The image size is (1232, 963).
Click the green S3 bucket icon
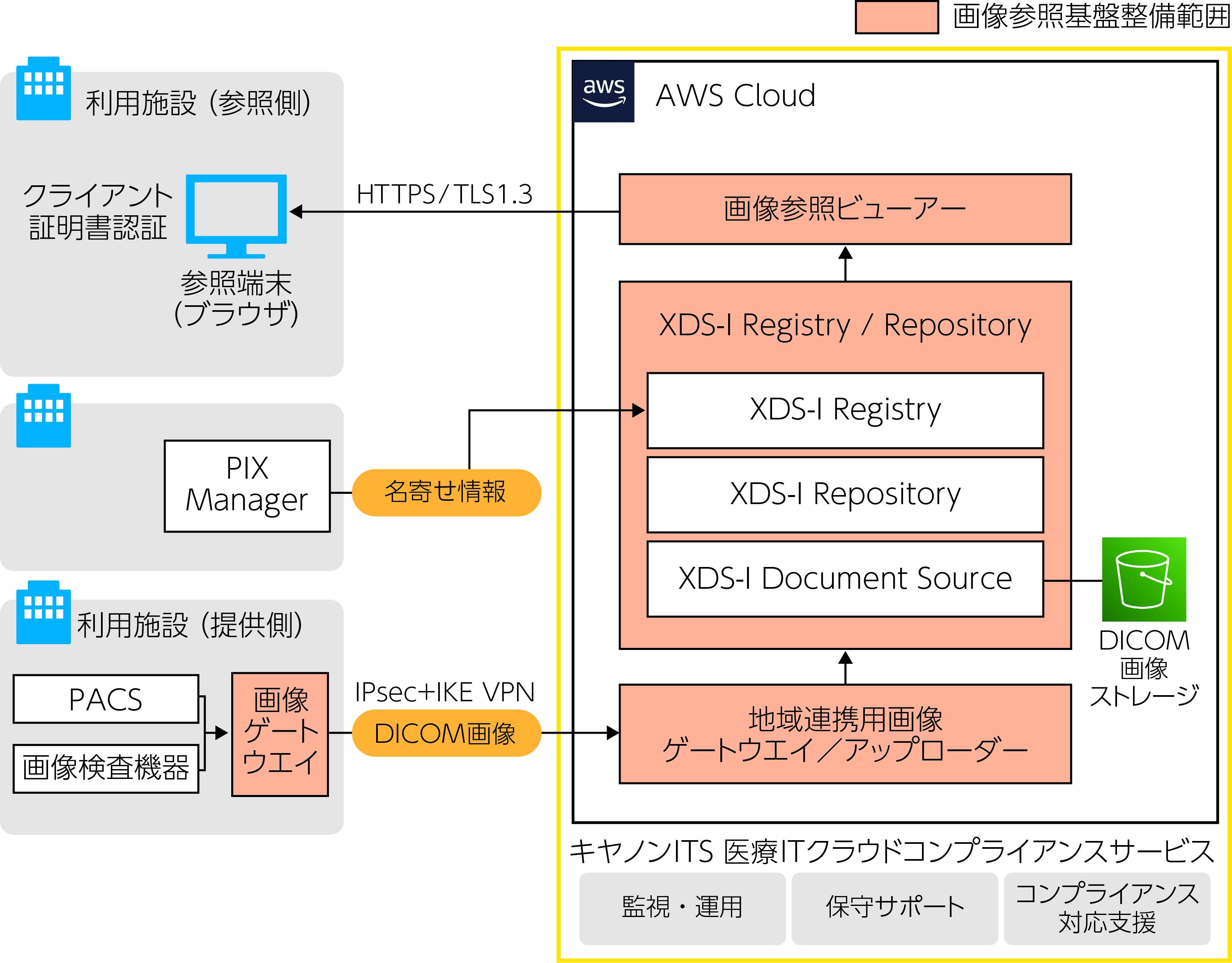(1143, 579)
